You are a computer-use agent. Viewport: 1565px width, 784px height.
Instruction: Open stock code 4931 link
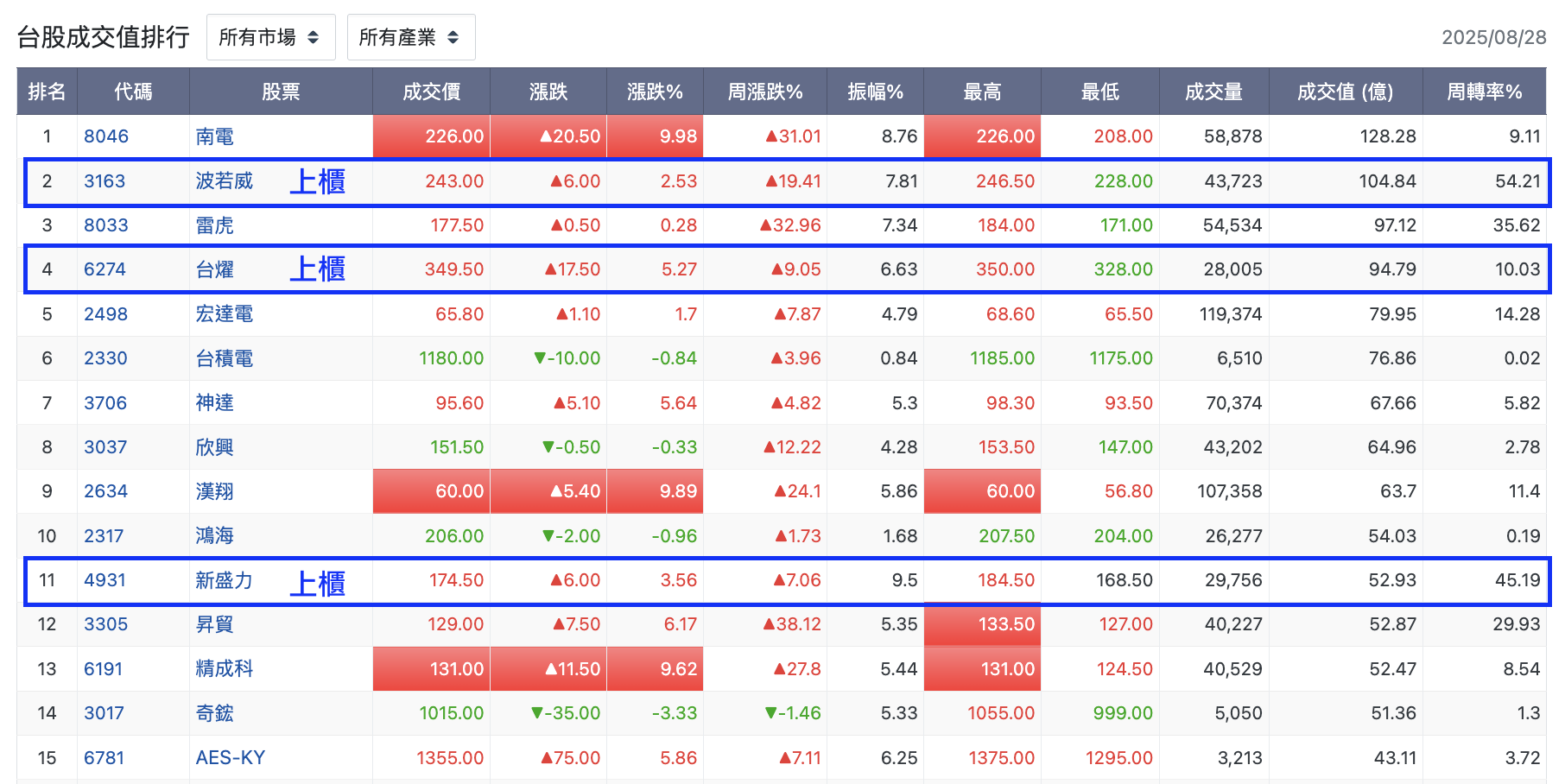[105, 580]
